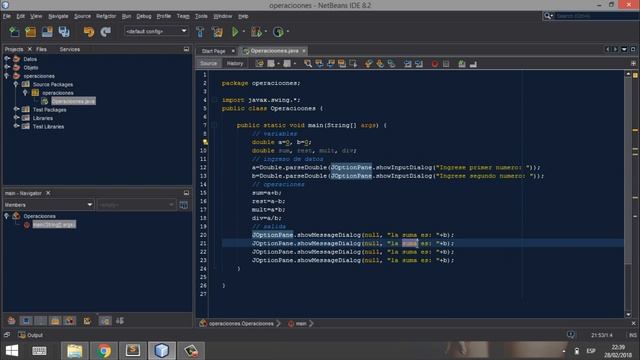Screen dimensions: 640x360
Task: Open the Members dropdown in Navigator
Action: click(49, 204)
